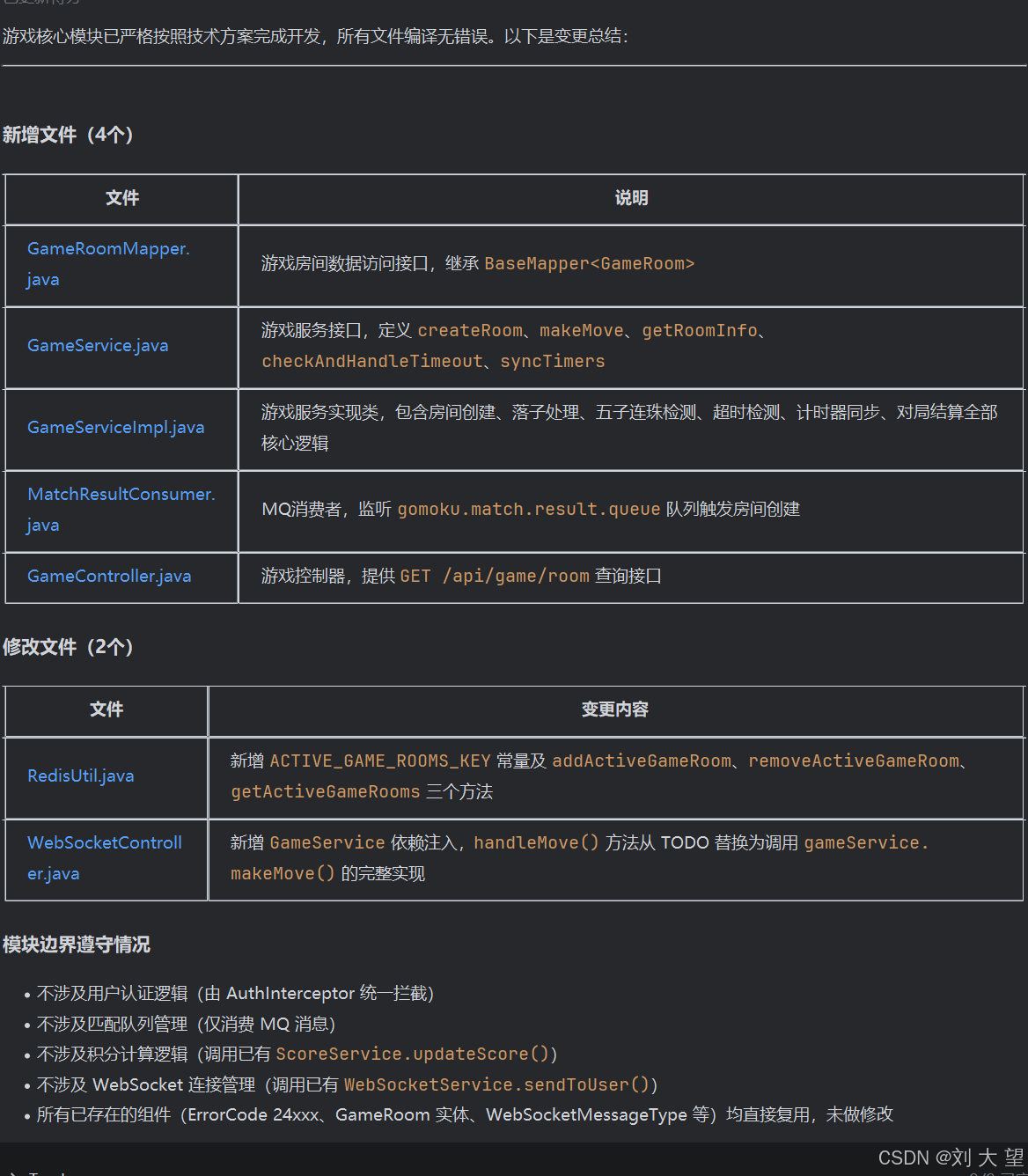Image resolution: width=1028 pixels, height=1176 pixels.
Task: Click the ScoreService.updateScore() code text
Action: [413, 1055]
